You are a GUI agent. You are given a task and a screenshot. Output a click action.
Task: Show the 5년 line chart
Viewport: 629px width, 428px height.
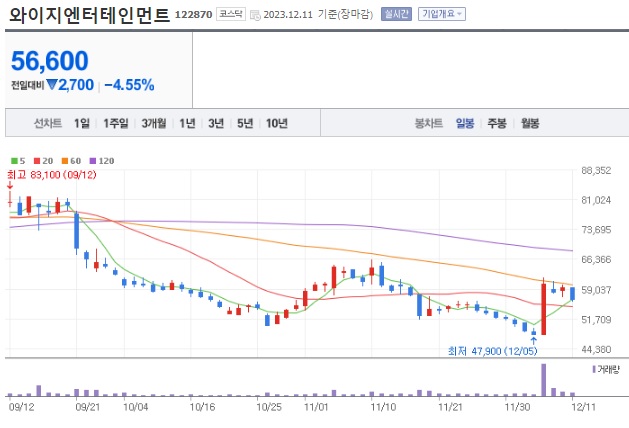pos(245,123)
